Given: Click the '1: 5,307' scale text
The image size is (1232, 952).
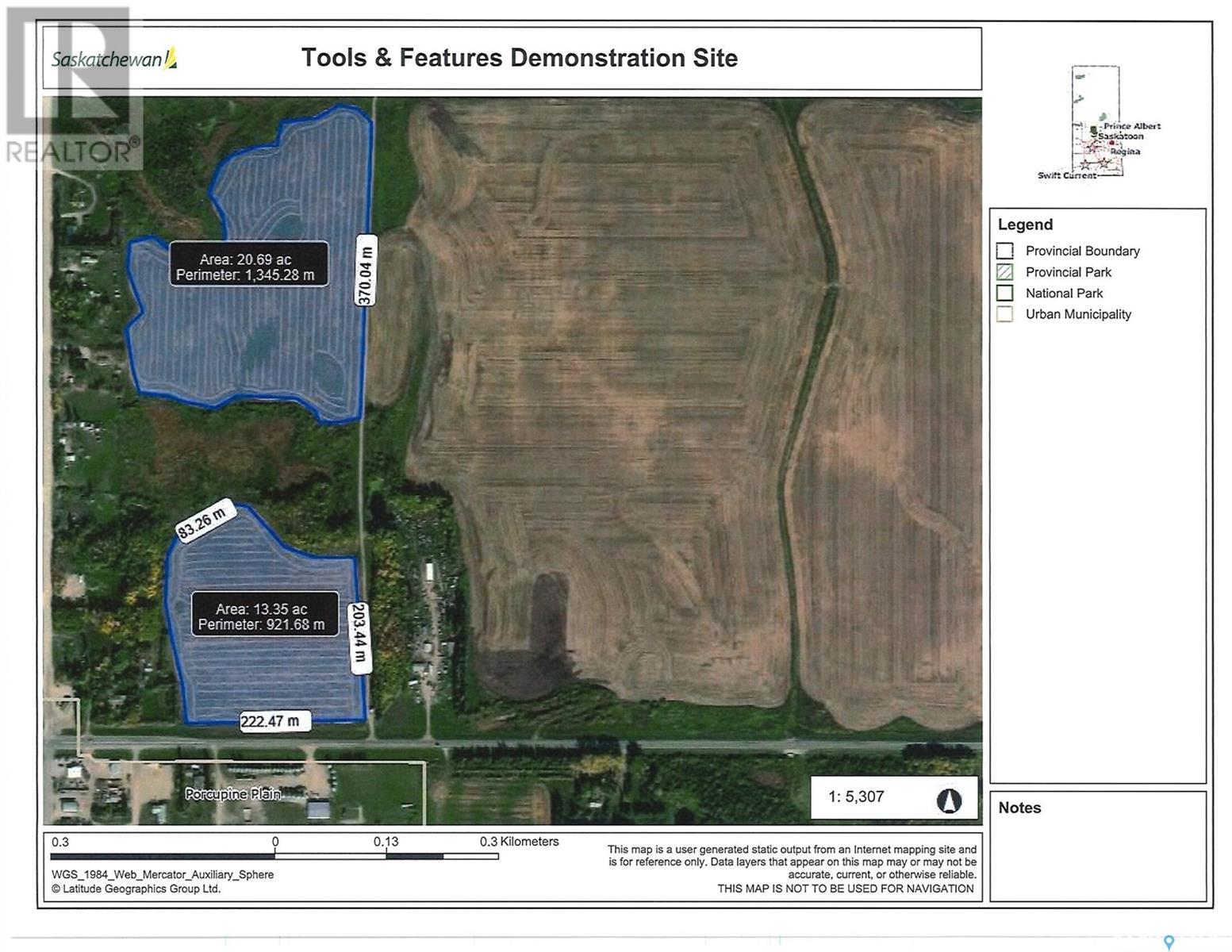Looking at the screenshot, I should (856, 797).
